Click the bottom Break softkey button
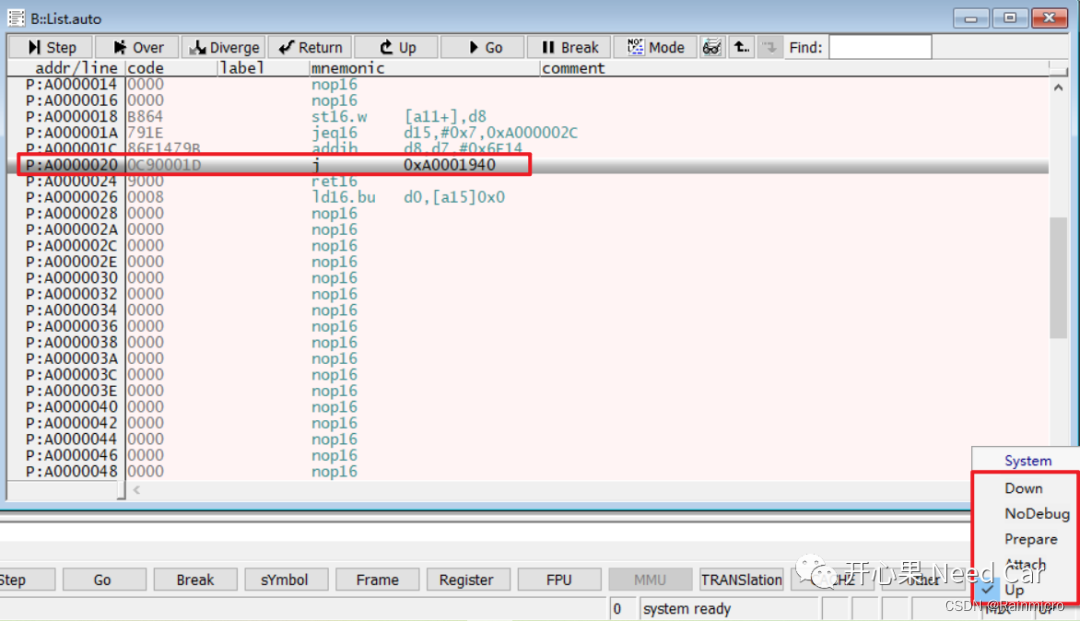Screen dimensions: 1080x621 point(195,580)
